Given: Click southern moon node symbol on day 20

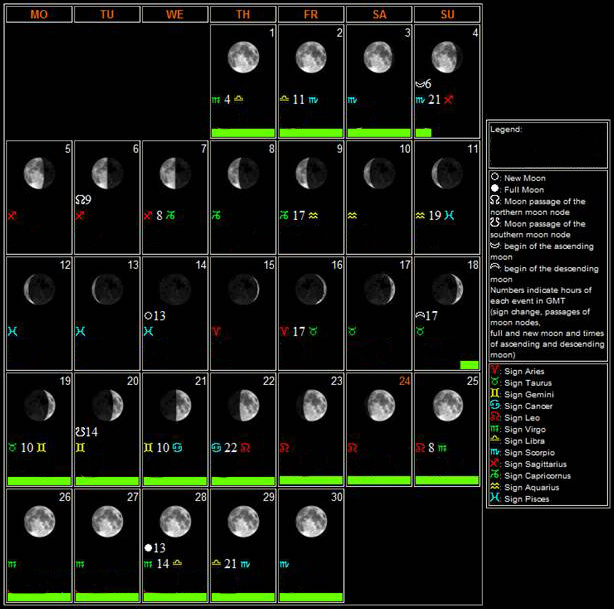Looking at the screenshot, I should [80, 431].
